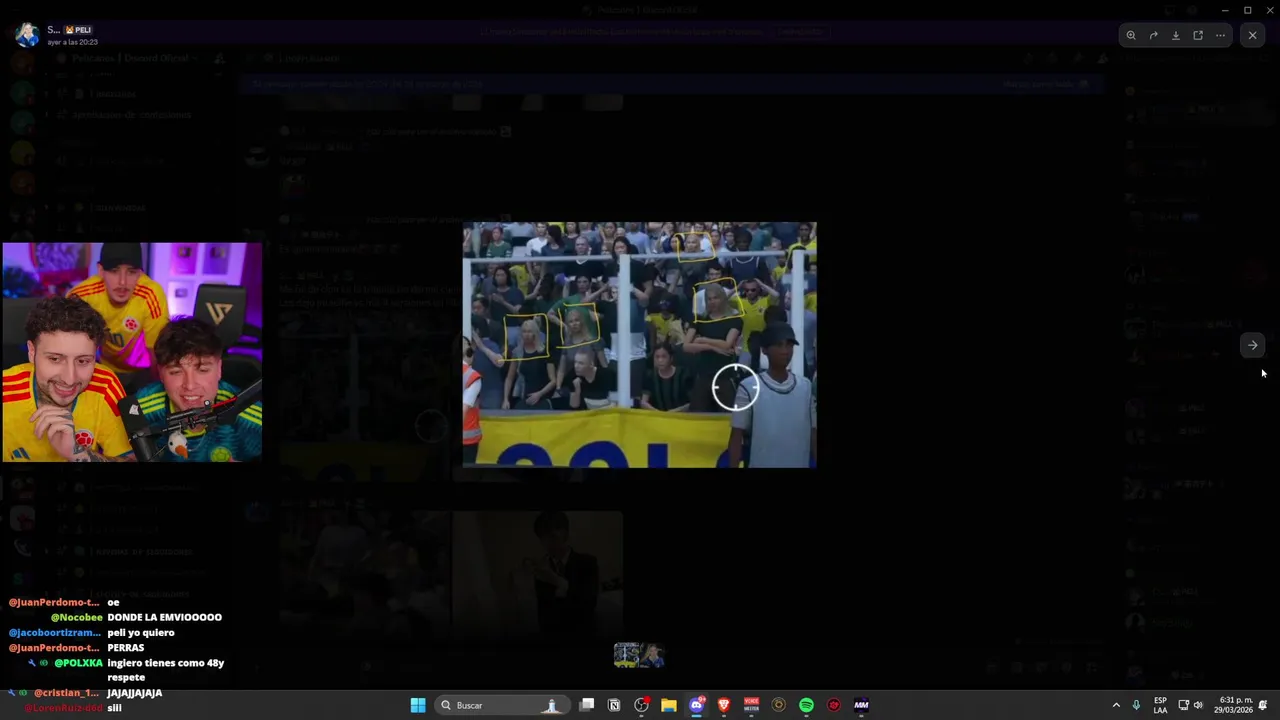The height and width of the screenshot is (720, 1280).
Task: Click the enlarged crowd image in the viewer
Action: coord(639,345)
